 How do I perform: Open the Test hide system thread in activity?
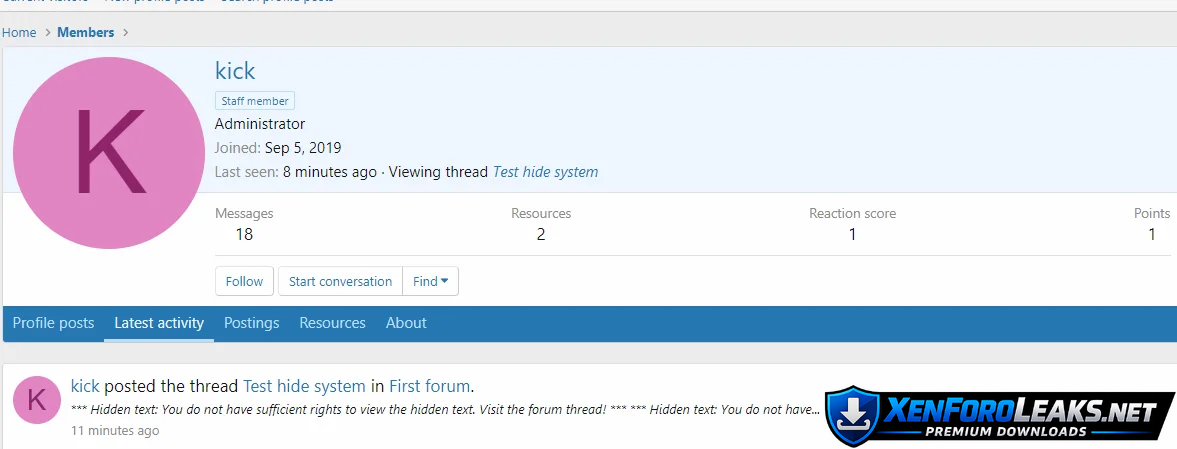304,386
